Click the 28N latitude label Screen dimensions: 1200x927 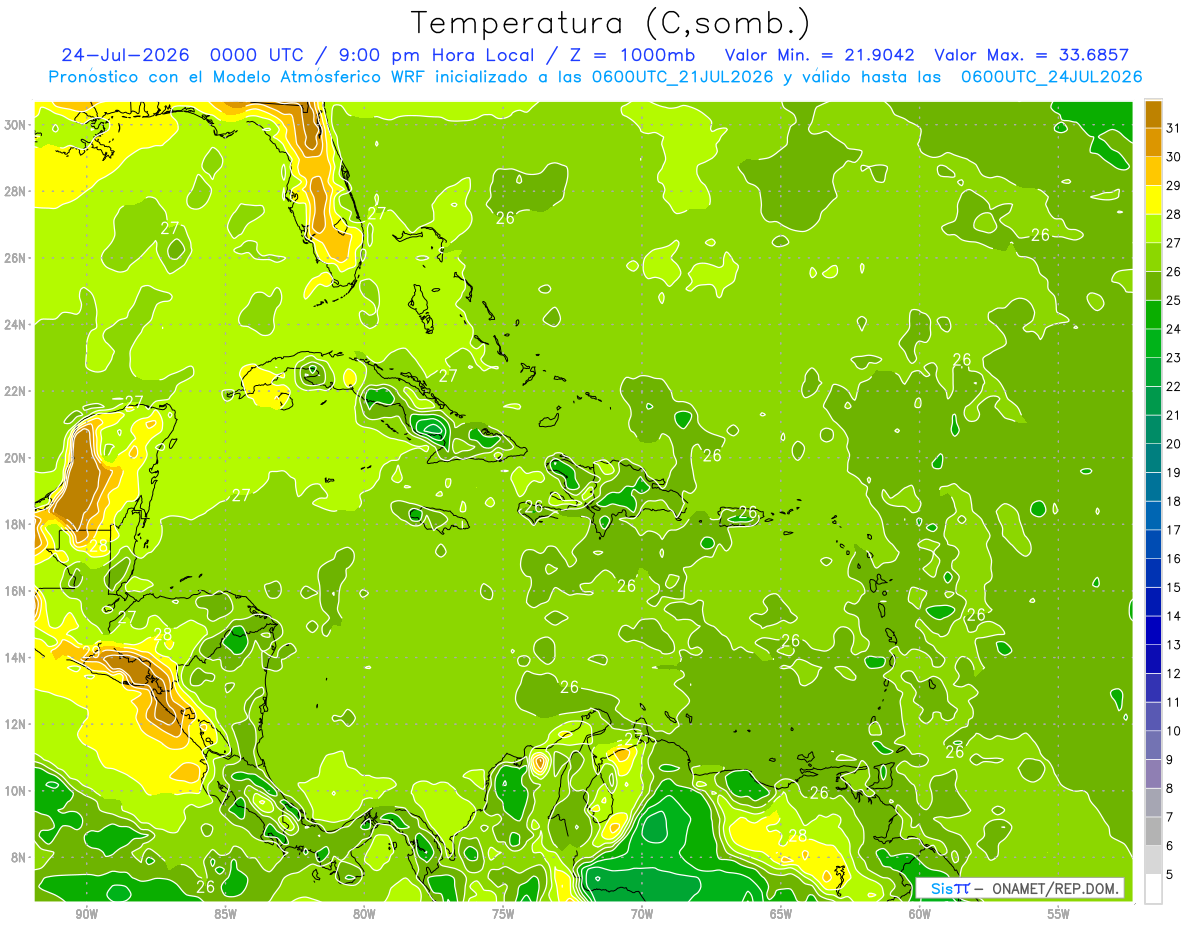coord(17,191)
